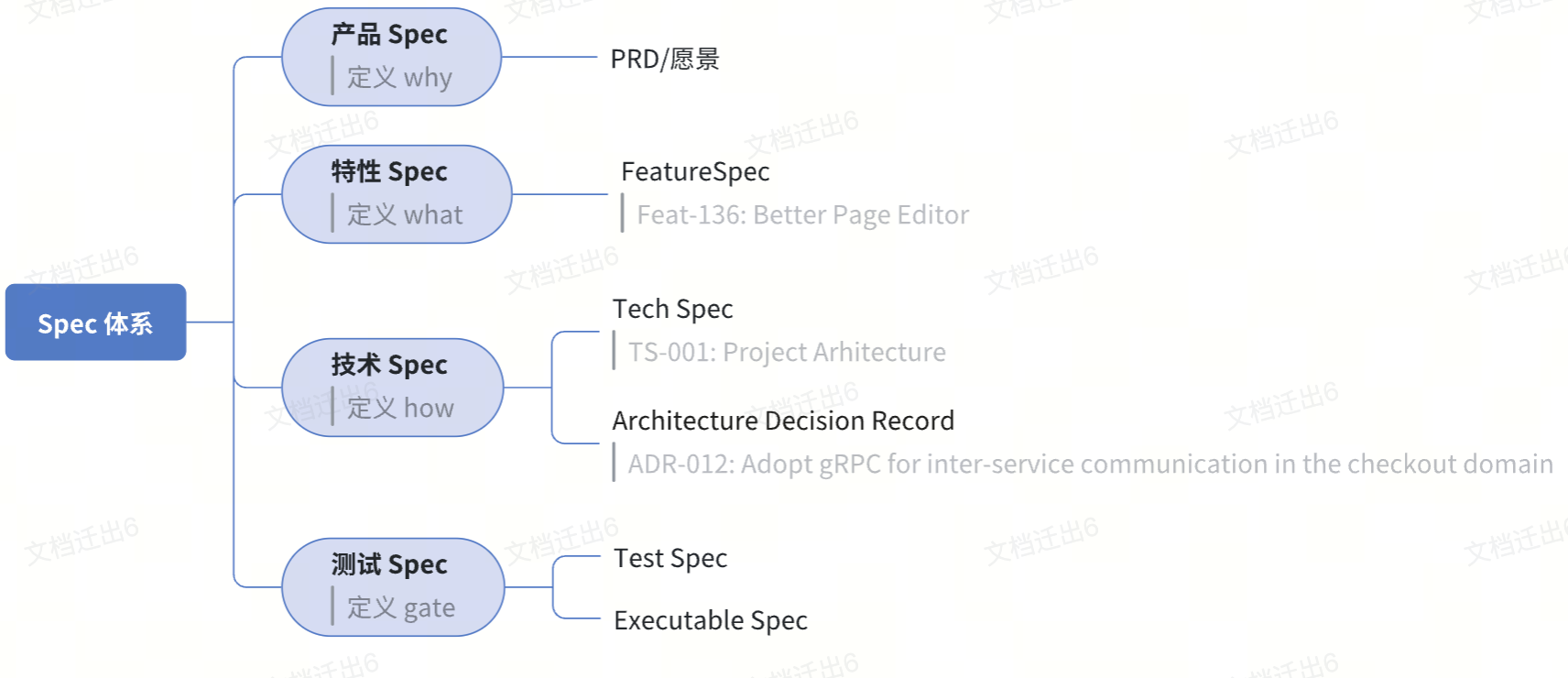Click the FeatureSpec leaf node

tap(695, 171)
